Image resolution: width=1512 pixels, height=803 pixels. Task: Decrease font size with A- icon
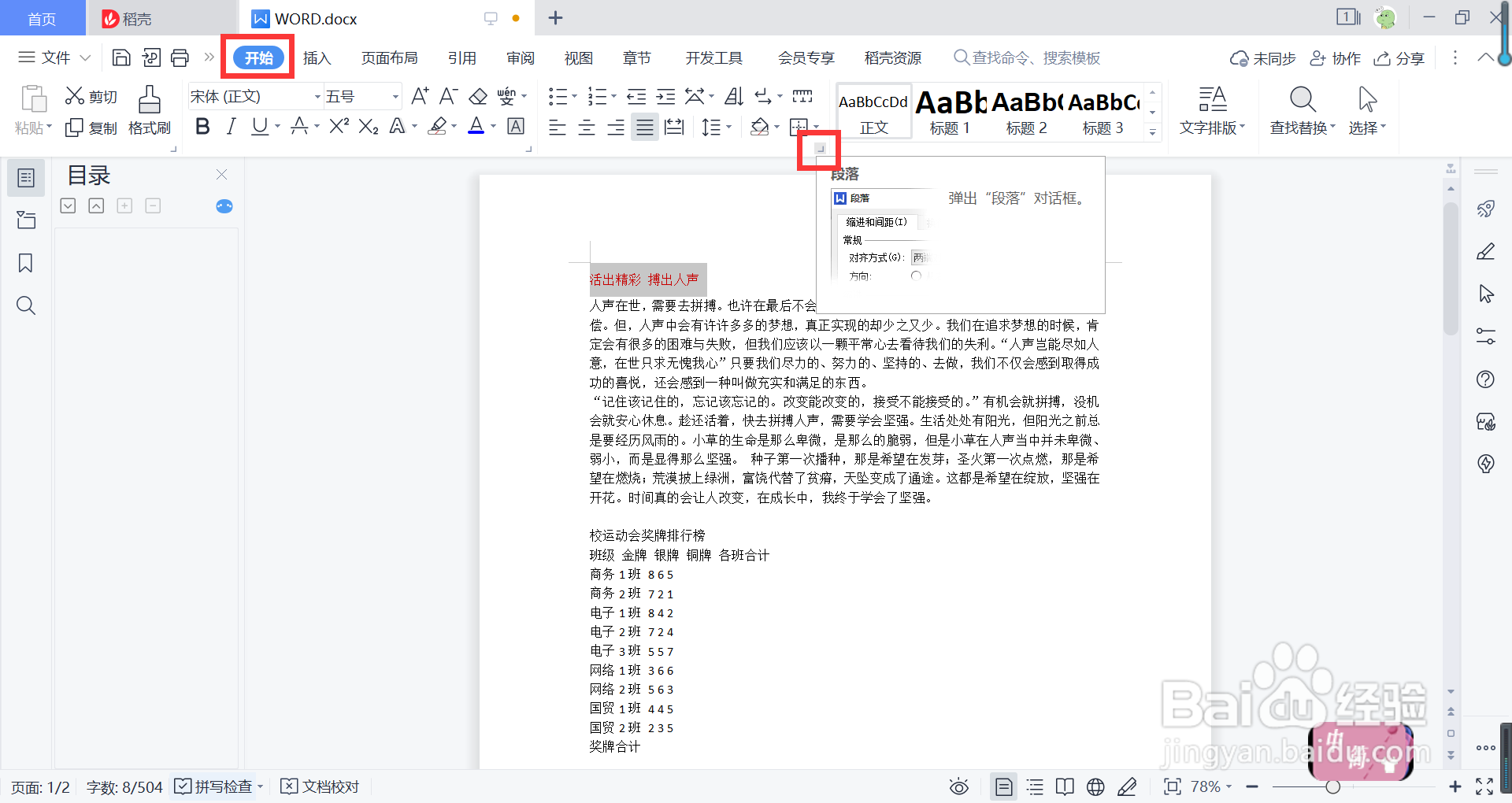[448, 96]
